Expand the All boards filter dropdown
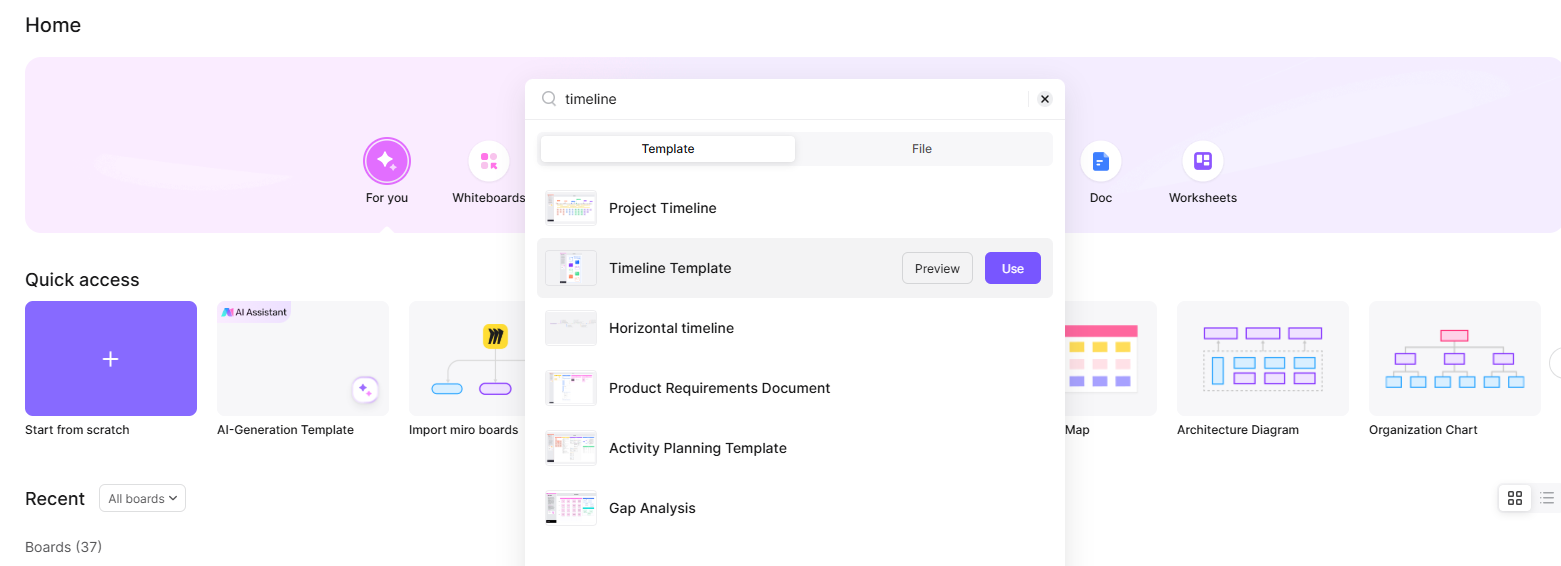The height and width of the screenshot is (566, 1561). (142, 498)
